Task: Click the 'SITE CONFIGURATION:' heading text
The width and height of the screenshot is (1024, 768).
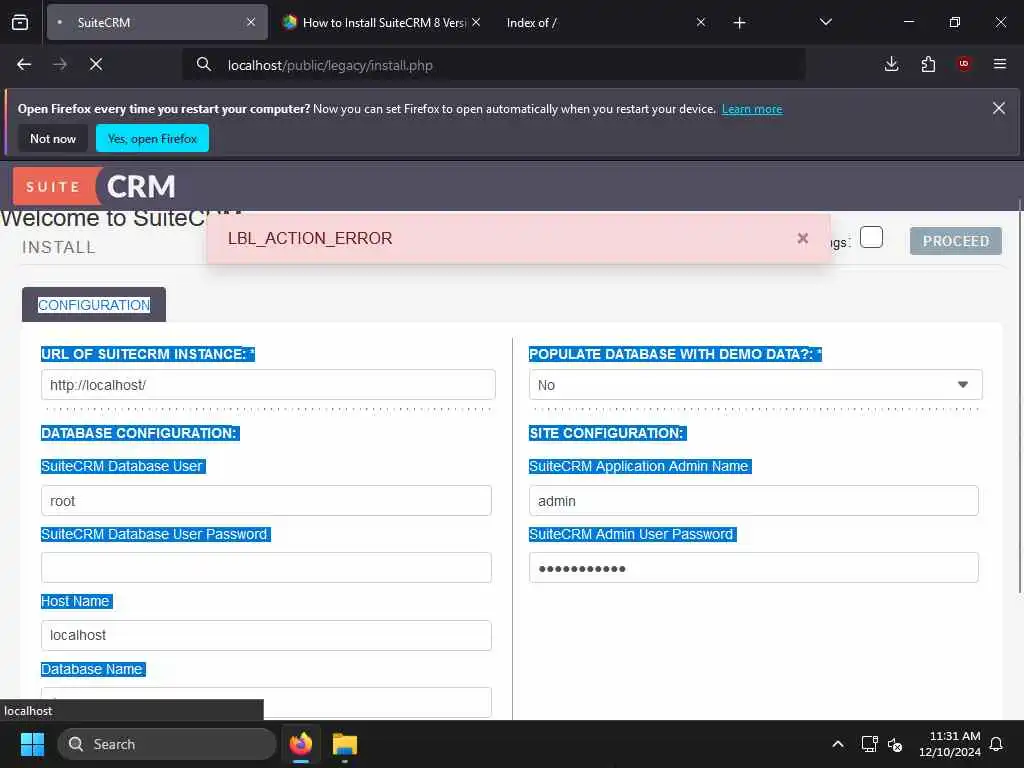Action: pos(607,433)
